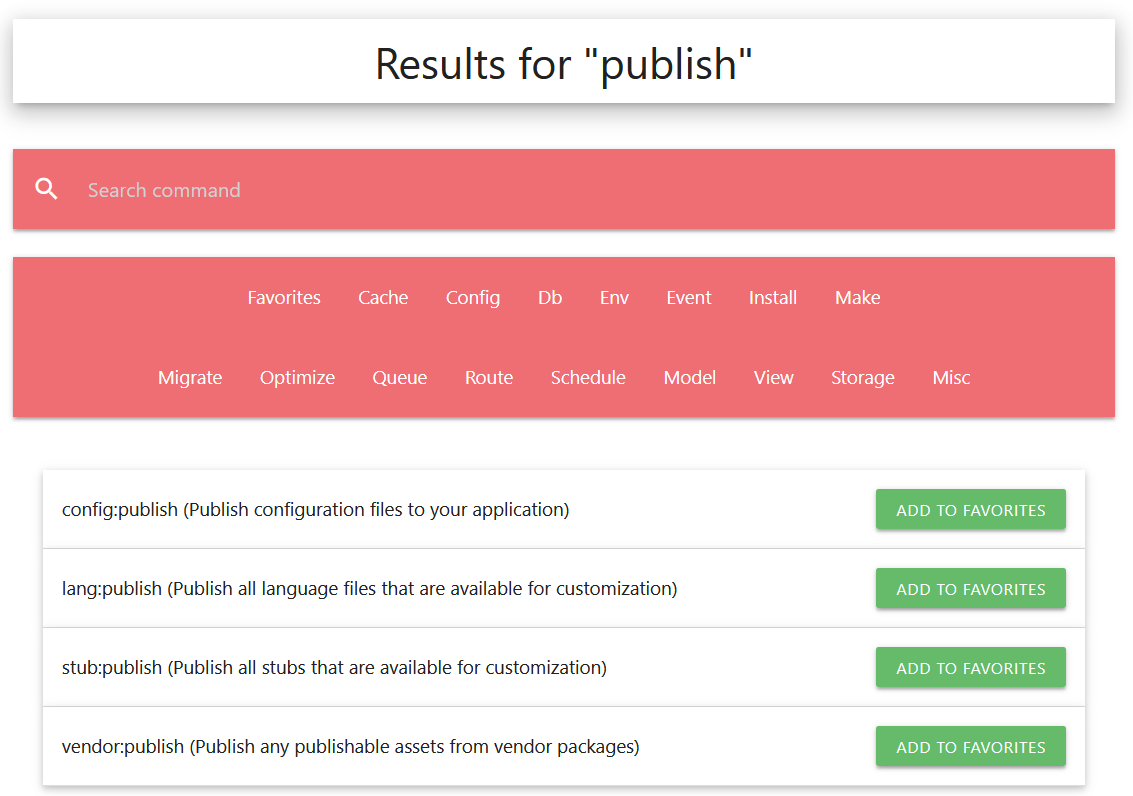
Task: Open the Queue category
Action: (x=400, y=378)
